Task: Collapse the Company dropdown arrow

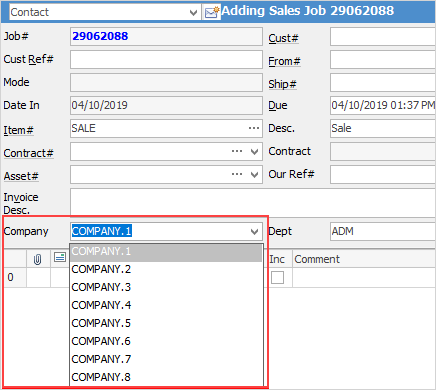Action: click(x=254, y=231)
